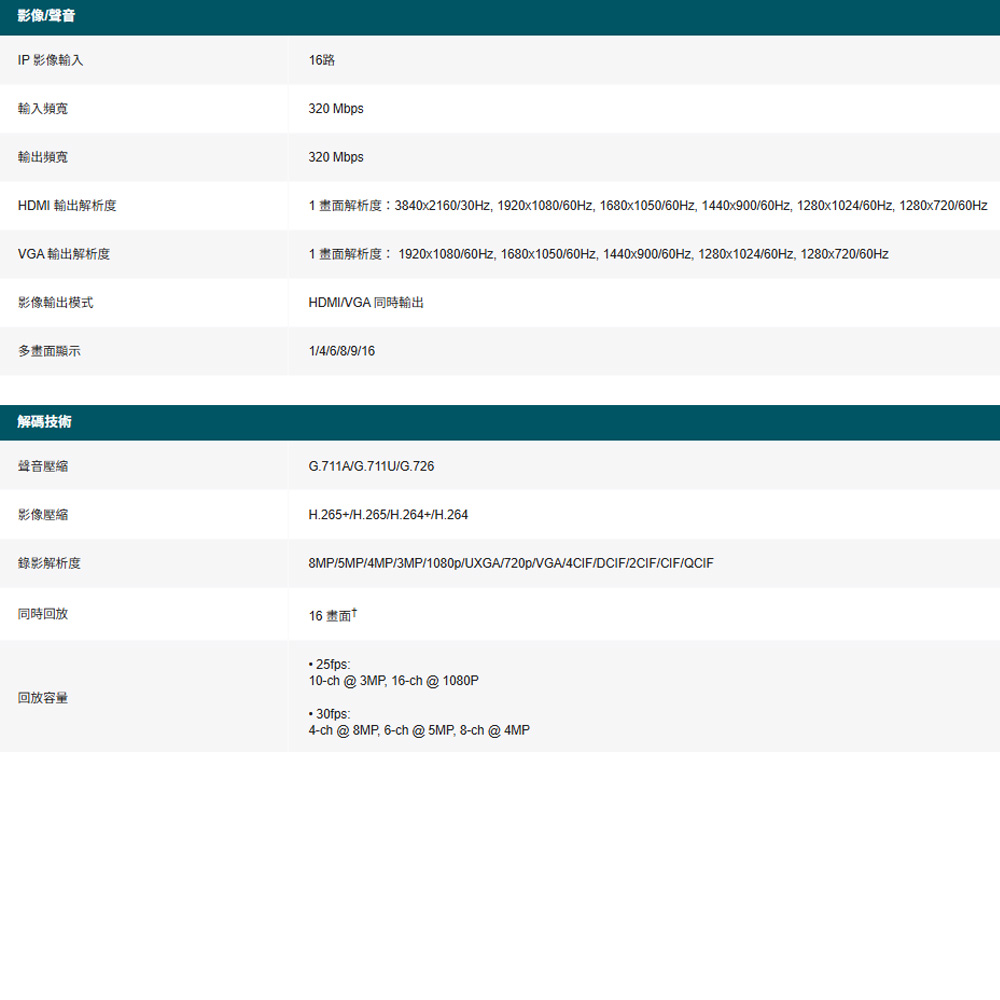Select the 回放容量 row label
This screenshot has width=1000, height=1000.
[x=43, y=697]
